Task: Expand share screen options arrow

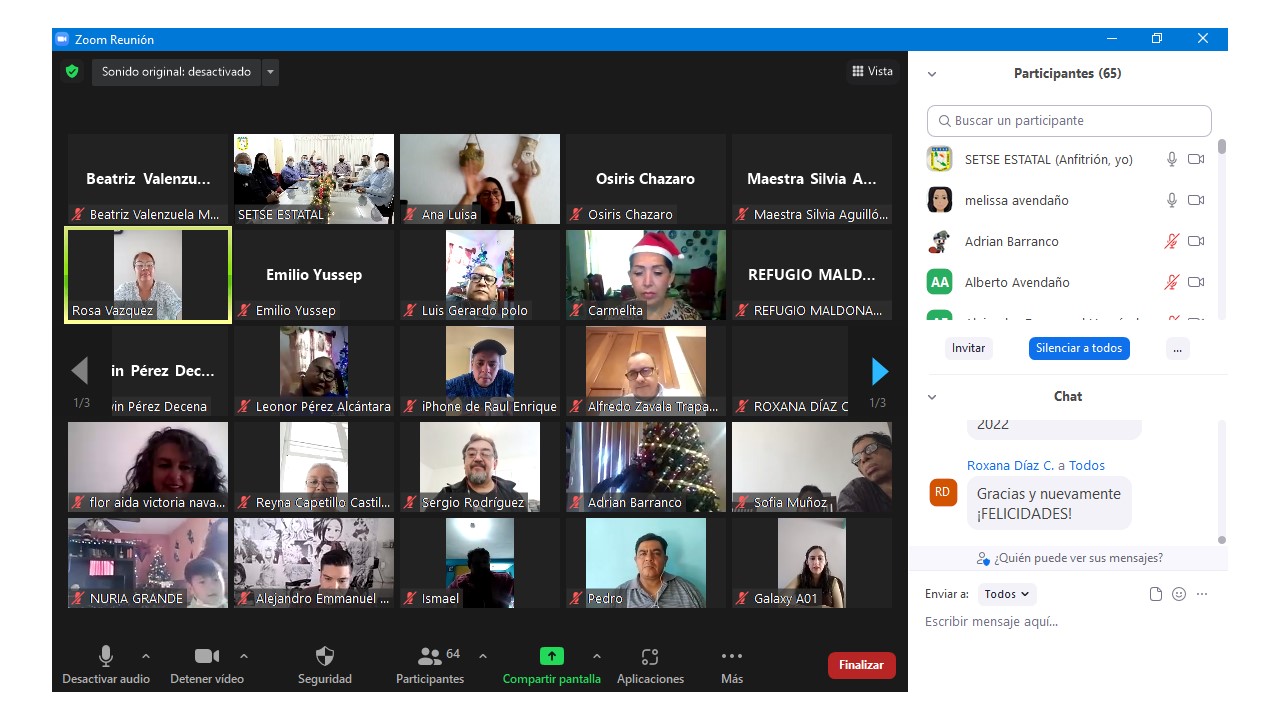Action: 597,656
